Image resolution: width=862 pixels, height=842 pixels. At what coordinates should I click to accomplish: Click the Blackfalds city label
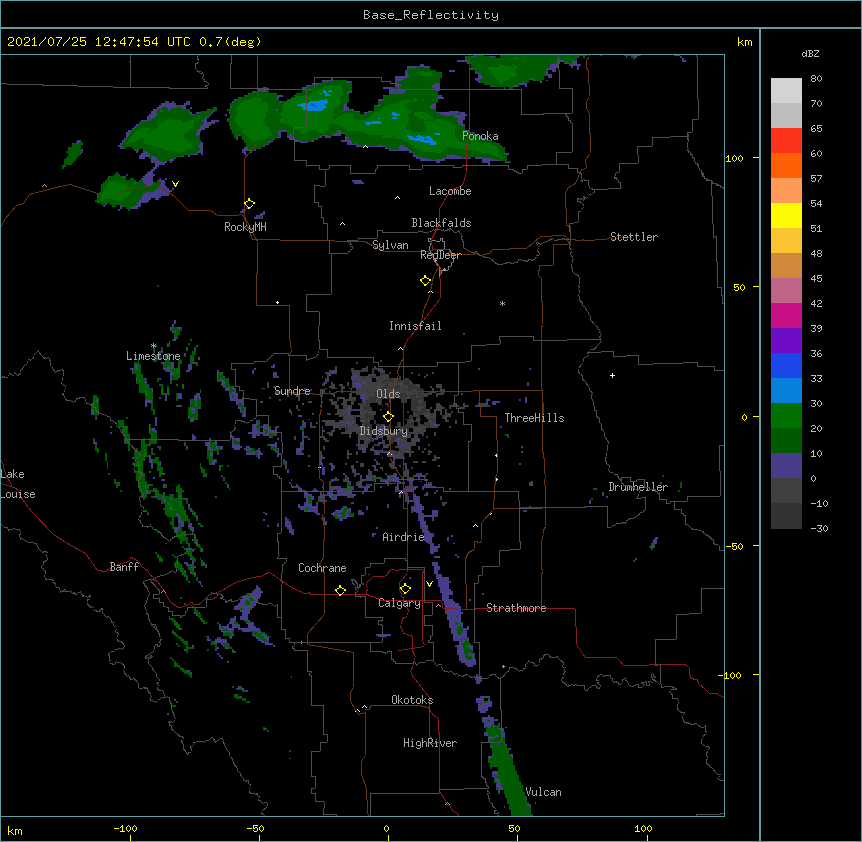click(441, 223)
